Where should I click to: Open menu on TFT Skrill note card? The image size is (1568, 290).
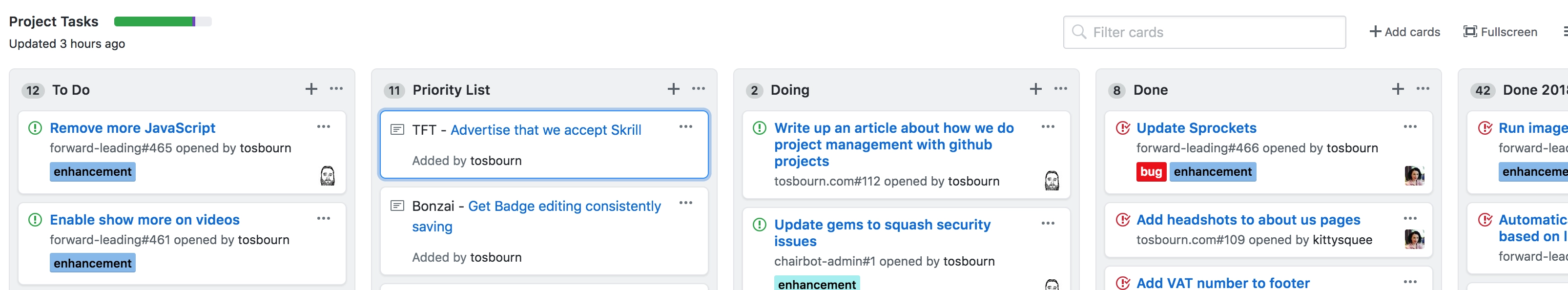pyautogui.click(x=685, y=127)
